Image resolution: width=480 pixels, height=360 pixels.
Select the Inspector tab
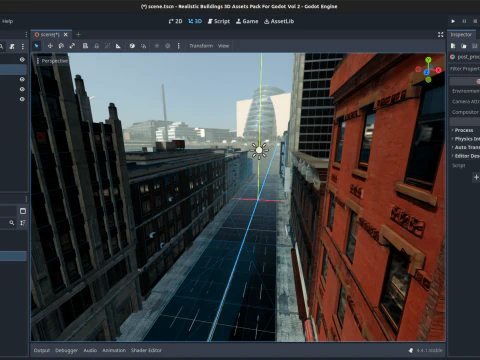[461, 35]
